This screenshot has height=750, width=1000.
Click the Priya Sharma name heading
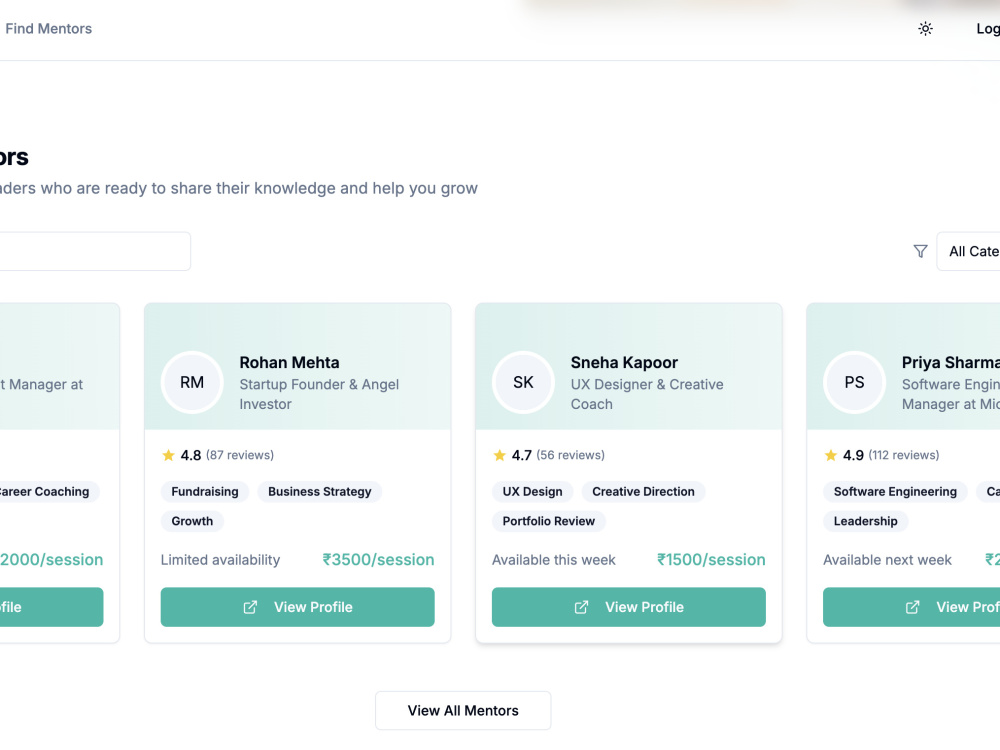pyautogui.click(x=950, y=362)
